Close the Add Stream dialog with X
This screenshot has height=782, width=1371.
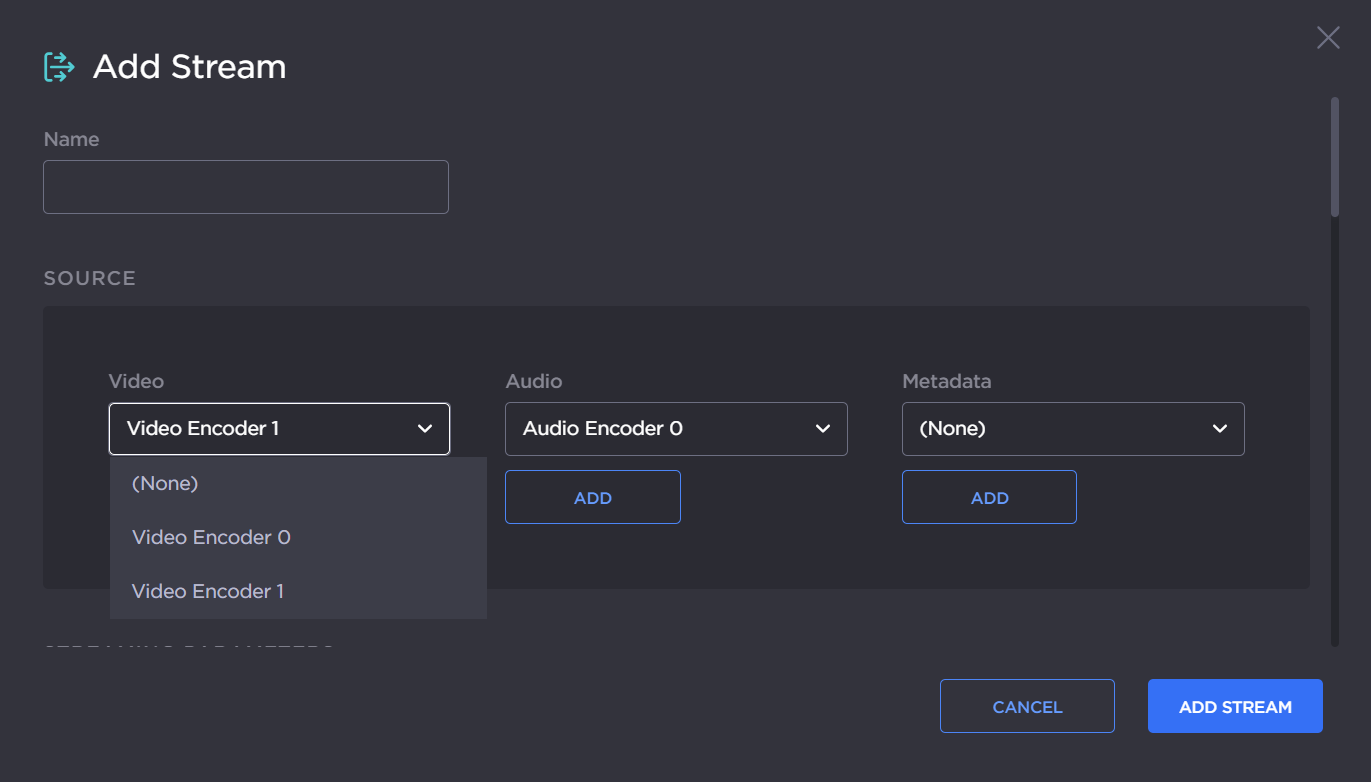point(1327,38)
